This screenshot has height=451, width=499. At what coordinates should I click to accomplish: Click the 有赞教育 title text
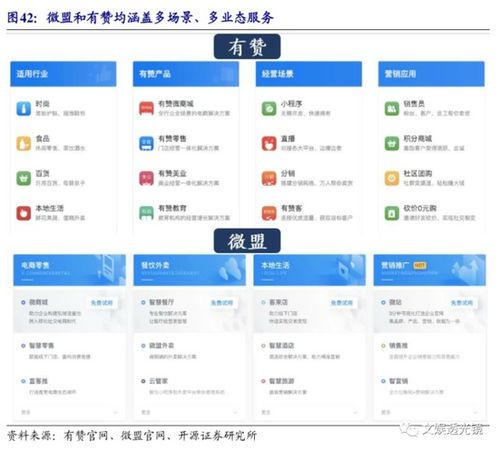(x=172, y=208)
